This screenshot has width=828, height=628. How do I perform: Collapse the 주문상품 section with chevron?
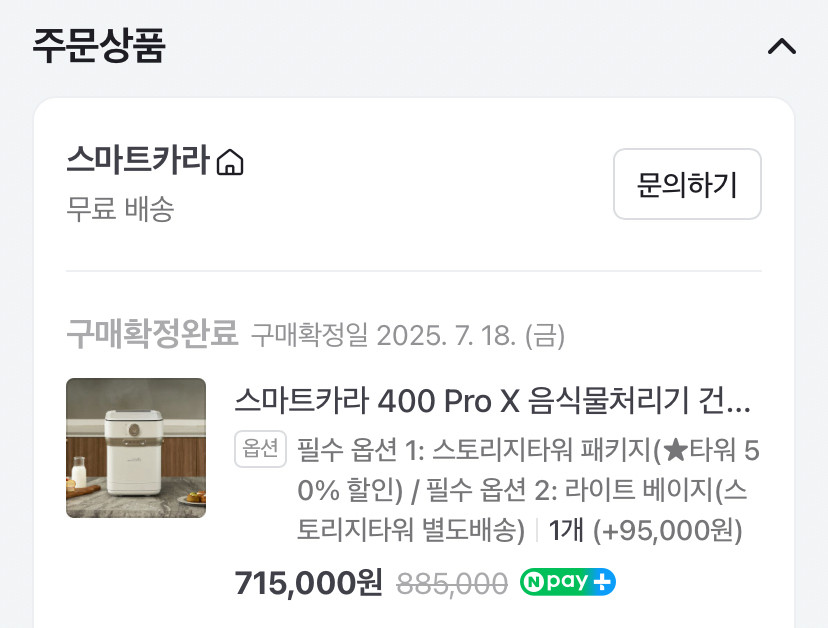[782, 46]
